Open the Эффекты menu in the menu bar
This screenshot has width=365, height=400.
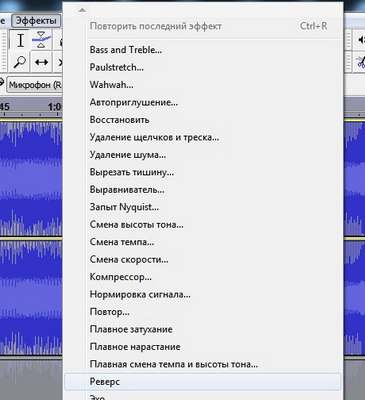pyautogui.click(x=36, y=21)
